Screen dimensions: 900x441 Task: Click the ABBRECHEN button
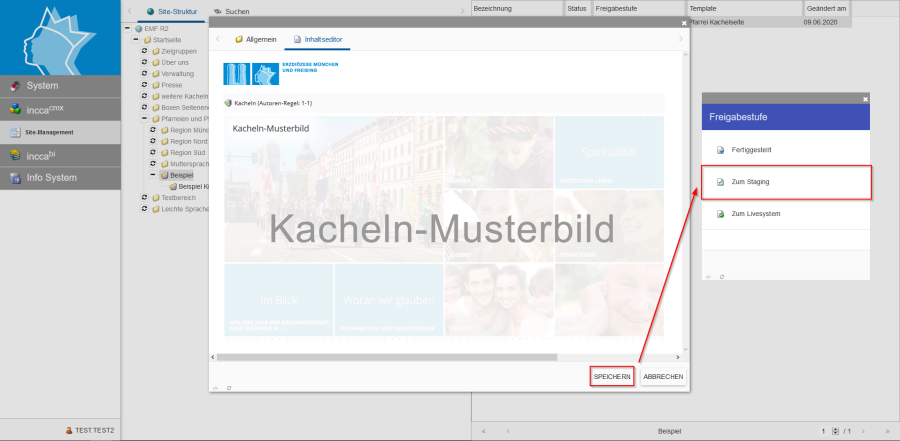(x=663, y=376)
